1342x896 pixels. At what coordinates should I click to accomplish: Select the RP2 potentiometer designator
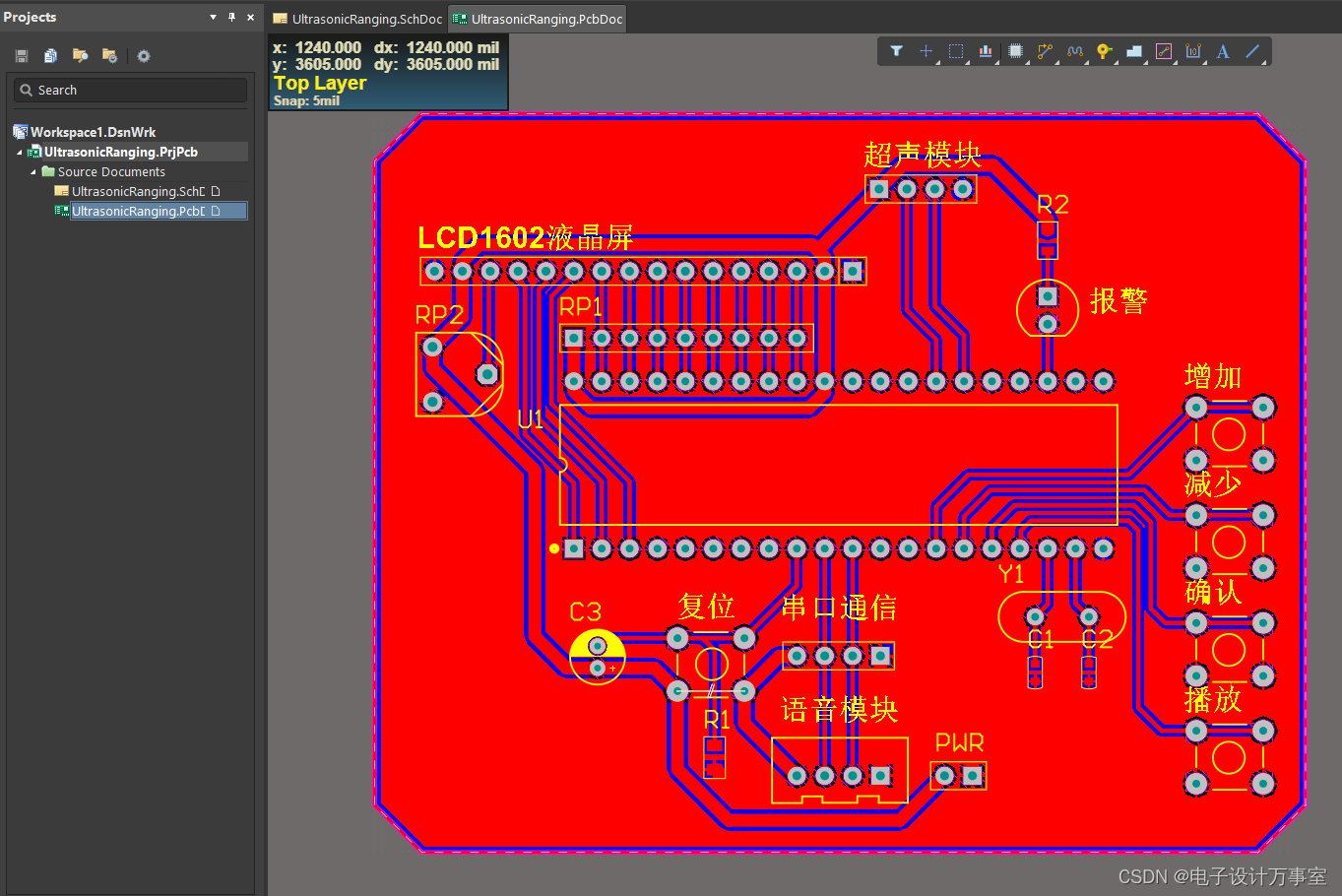[x=439, y=315]
